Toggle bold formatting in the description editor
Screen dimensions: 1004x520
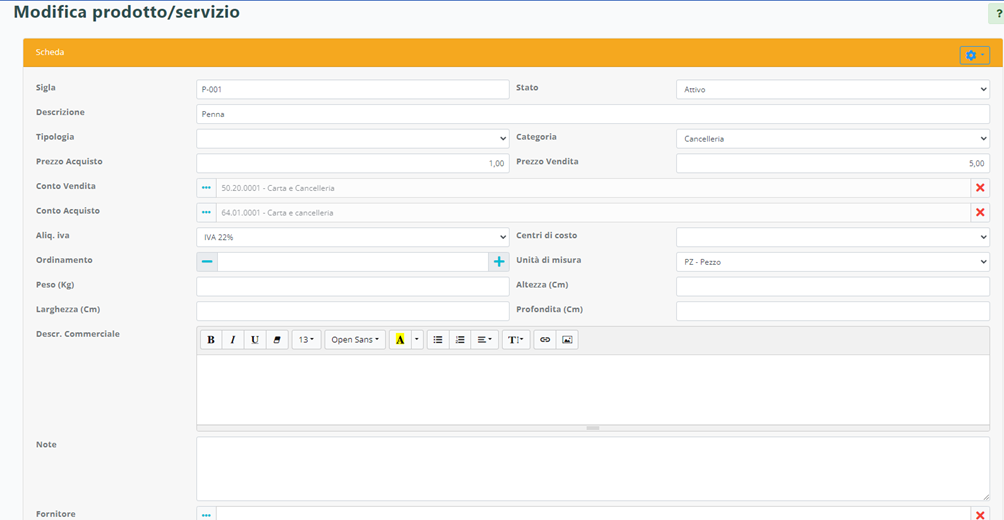pos(211,340)
